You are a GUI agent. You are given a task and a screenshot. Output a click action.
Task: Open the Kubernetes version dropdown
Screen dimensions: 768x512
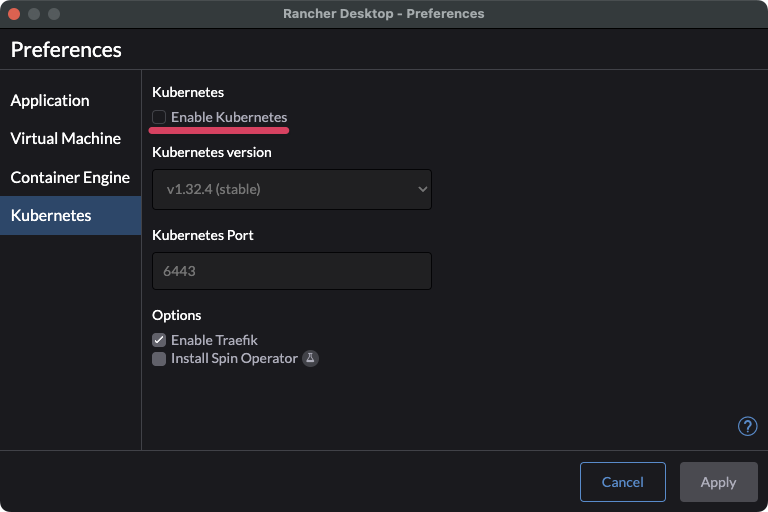(x=292, y=190)
